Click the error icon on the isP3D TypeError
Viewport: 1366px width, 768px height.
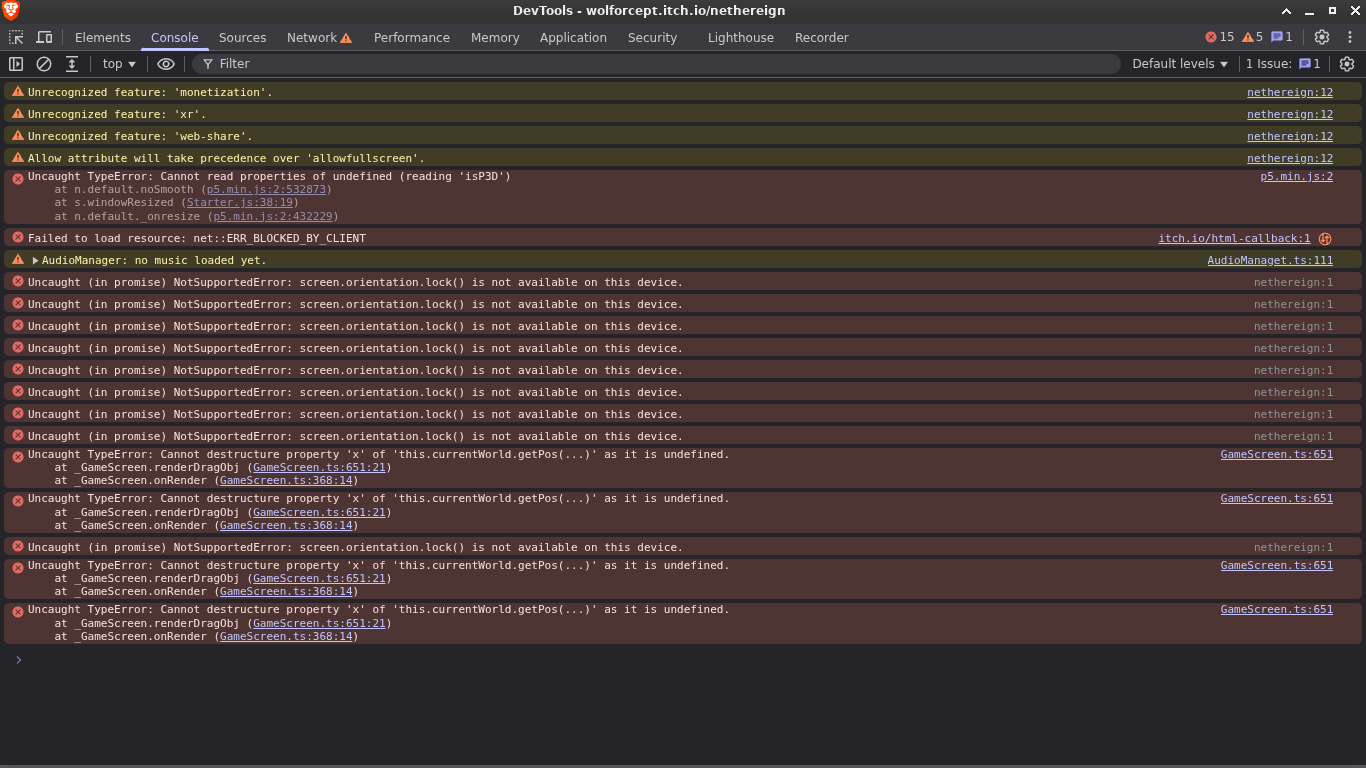pos(17,178)
